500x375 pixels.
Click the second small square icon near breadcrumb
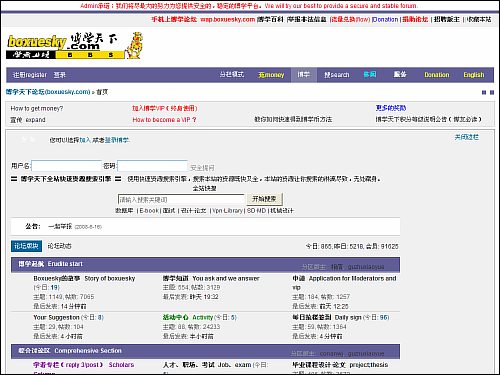492,92
